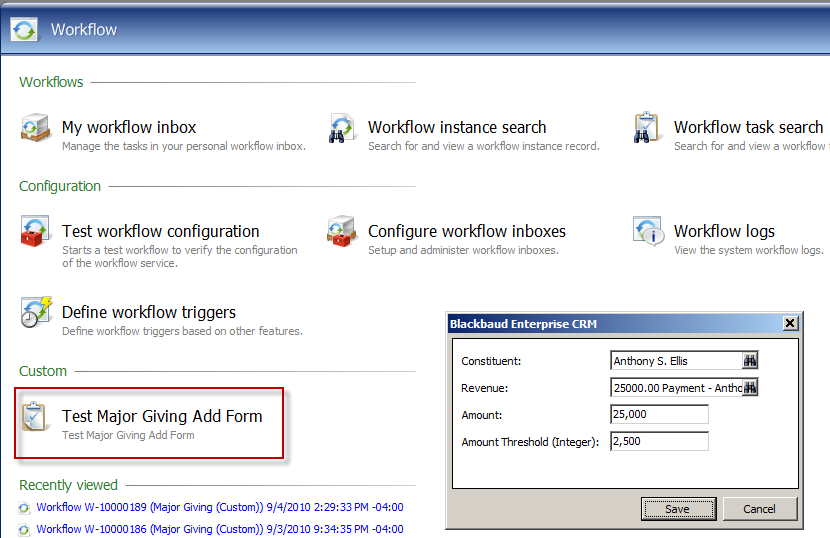This screenshot has height=538, width=830.
Task: Open Workflow instance search
Action: coord(457,127)
